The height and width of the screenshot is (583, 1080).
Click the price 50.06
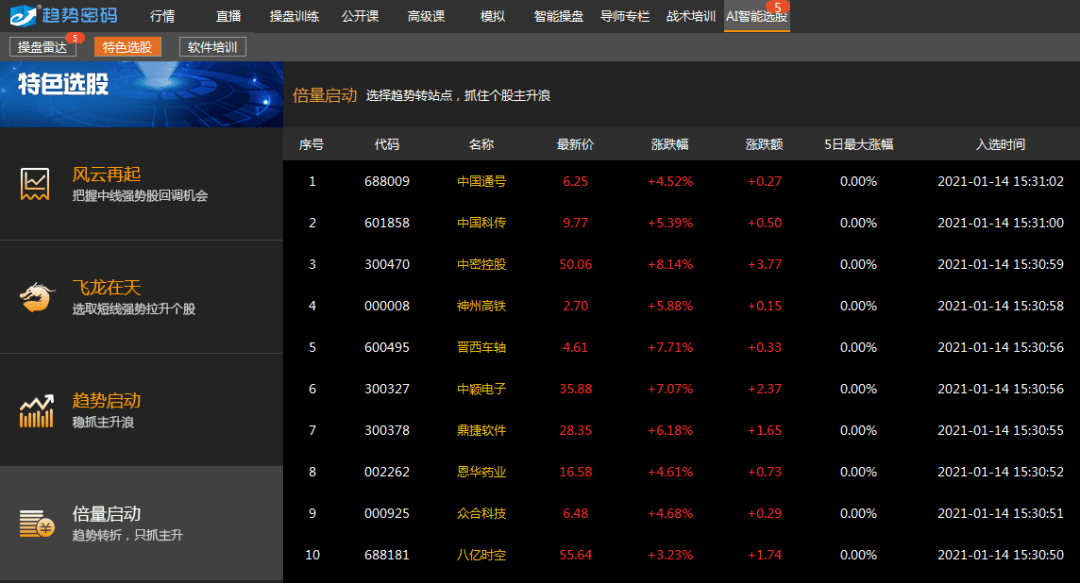575,264
